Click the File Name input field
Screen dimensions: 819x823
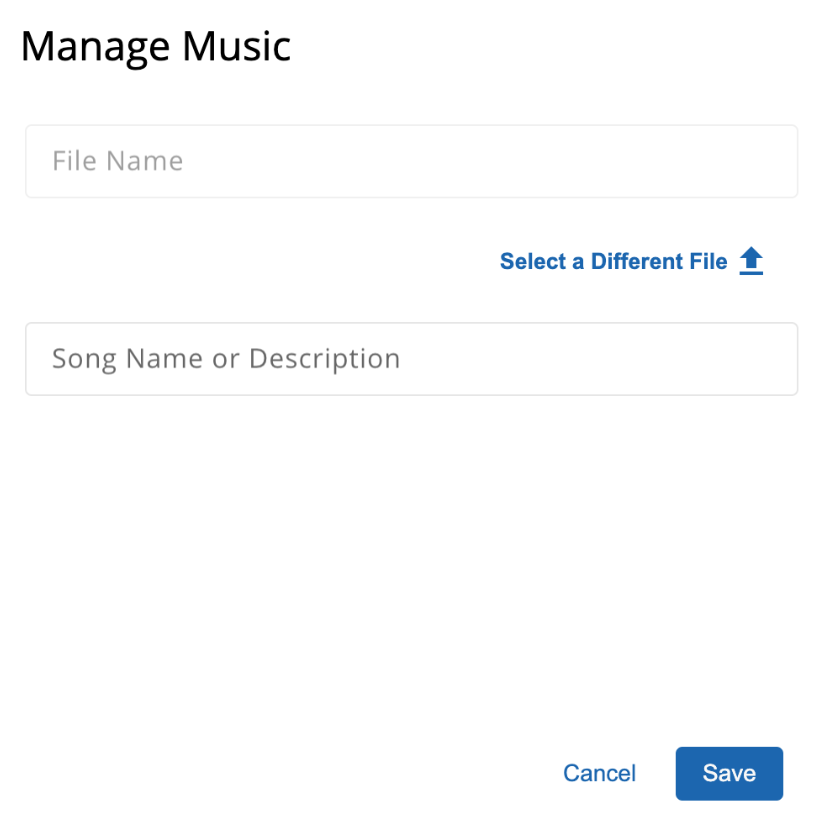(x=412, y=161)
